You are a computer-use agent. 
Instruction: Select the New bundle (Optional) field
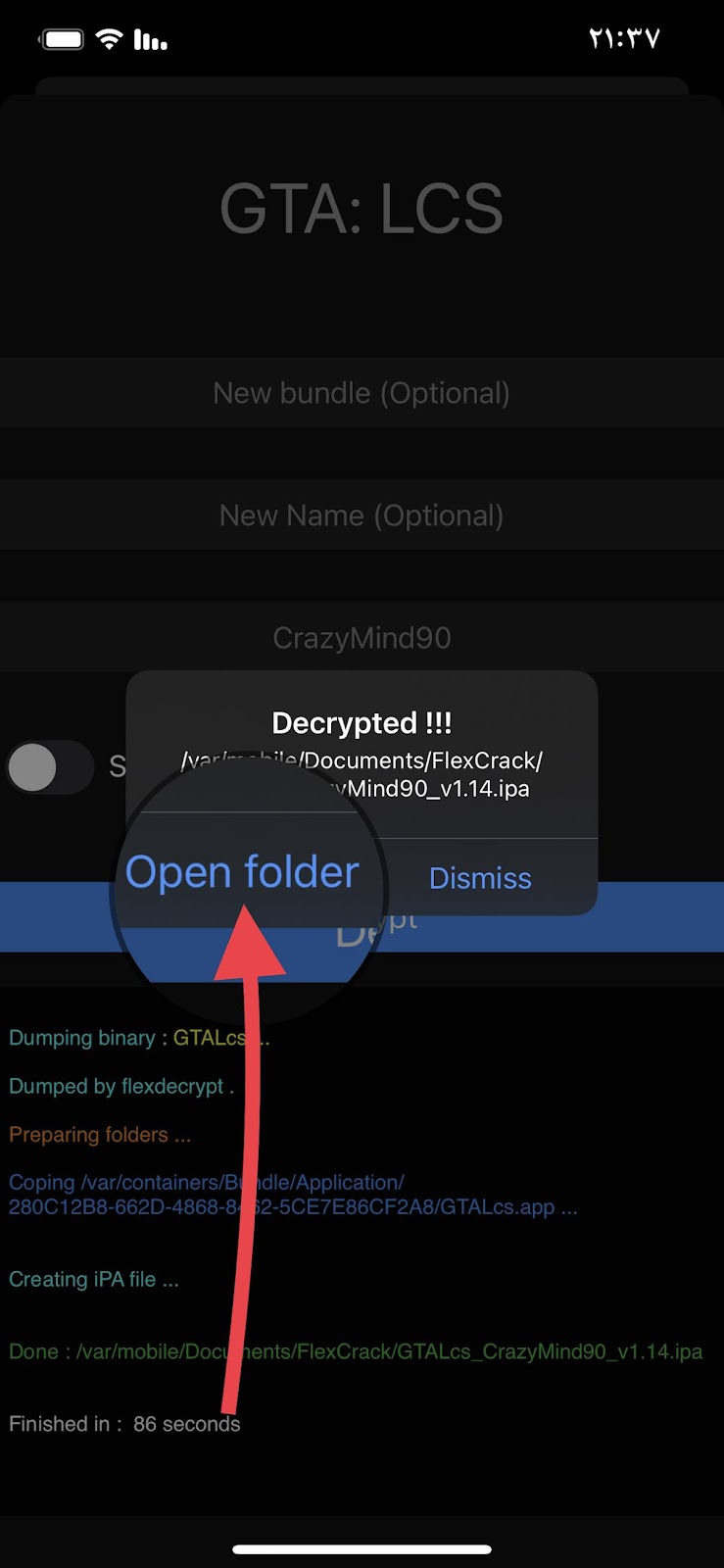(x=362, y=393)
